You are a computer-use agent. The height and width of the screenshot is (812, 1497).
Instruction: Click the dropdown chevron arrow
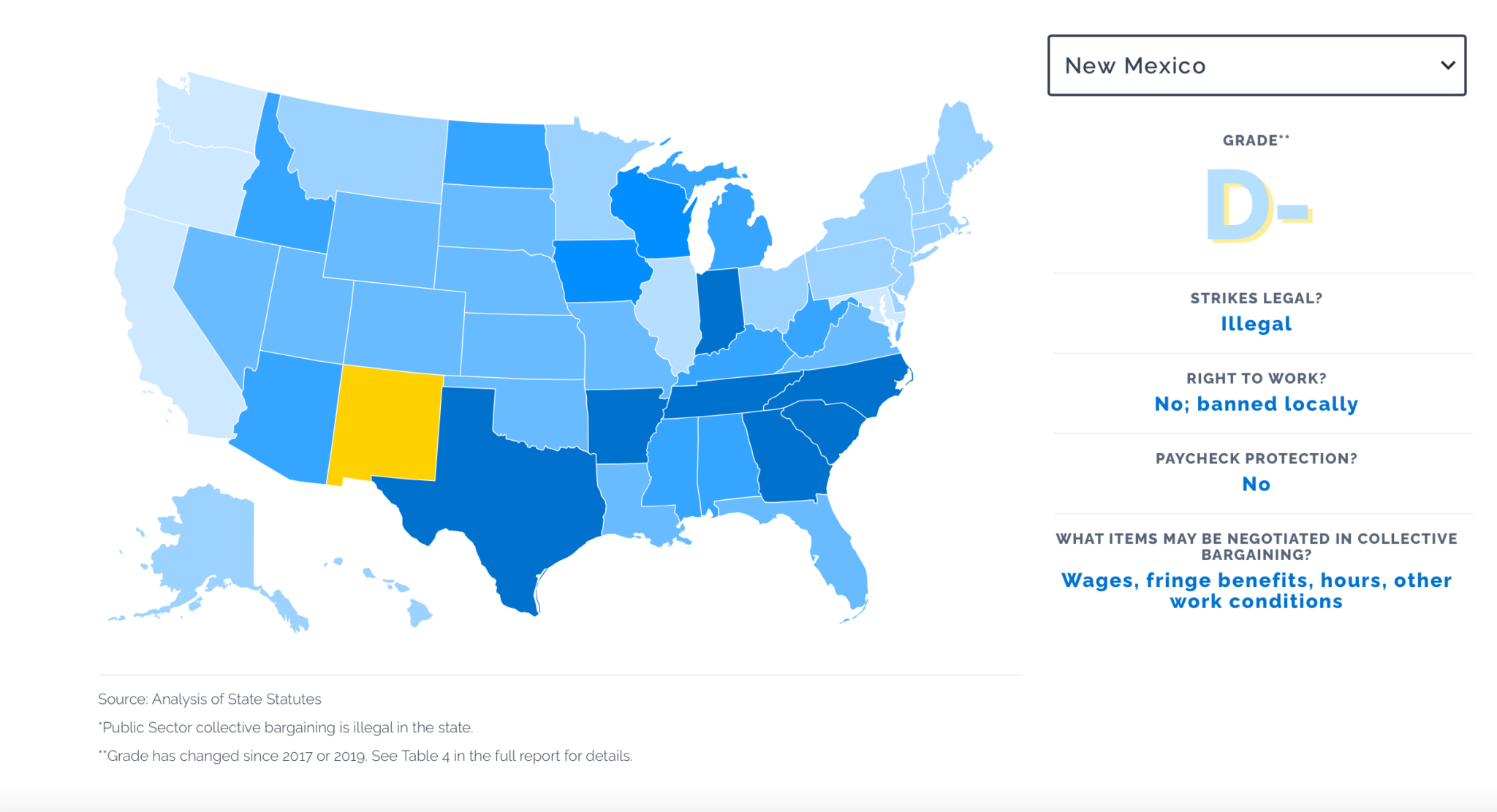click(1447, 66)
